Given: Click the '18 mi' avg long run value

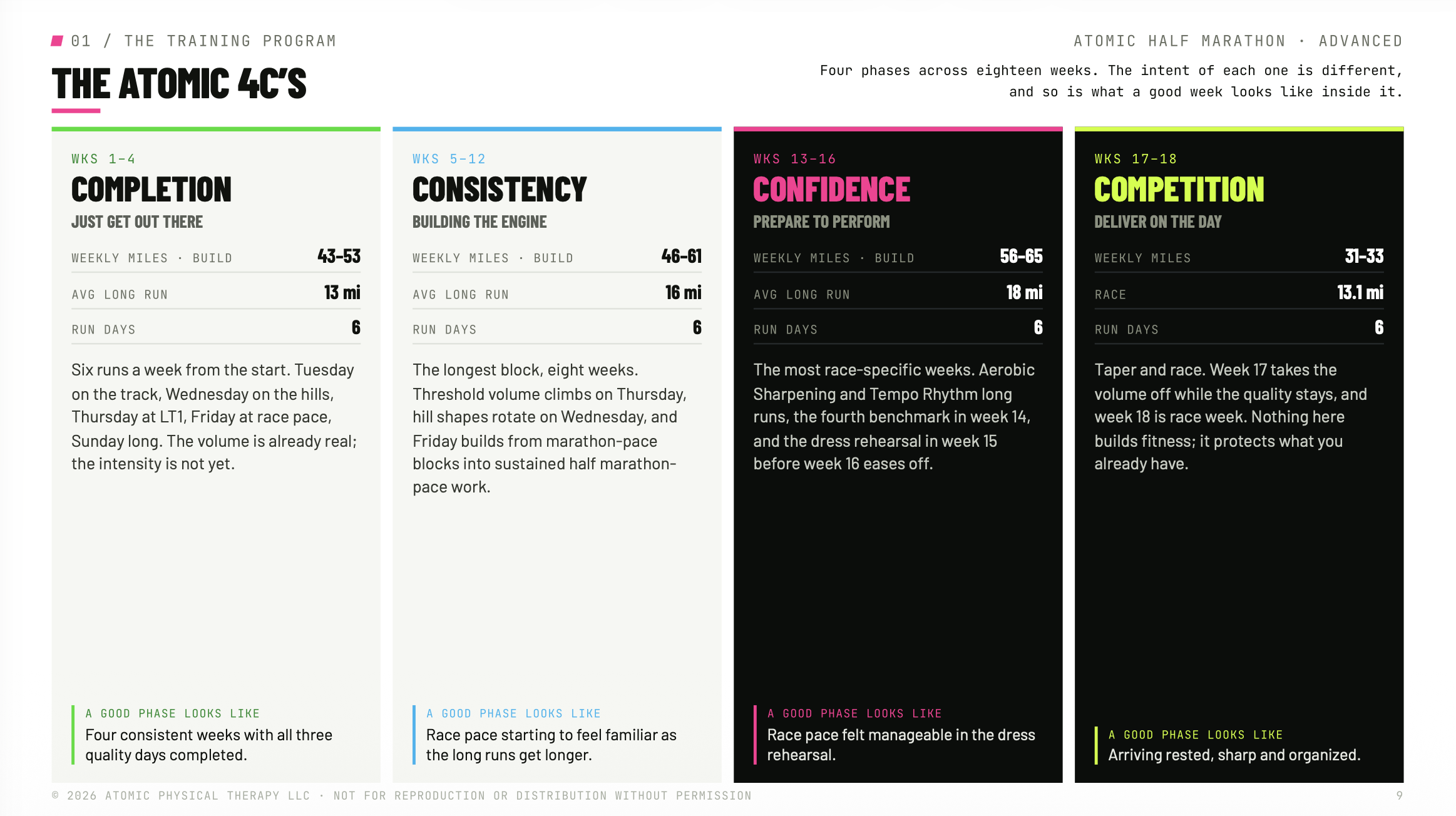Looking at the screenshot, I should coord(1024,293).
